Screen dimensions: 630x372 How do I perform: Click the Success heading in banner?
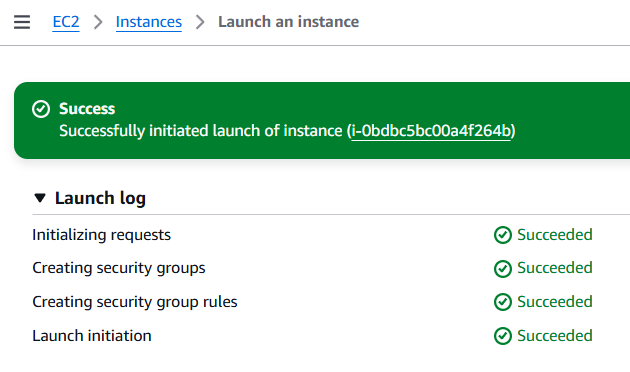pos(87,109)
